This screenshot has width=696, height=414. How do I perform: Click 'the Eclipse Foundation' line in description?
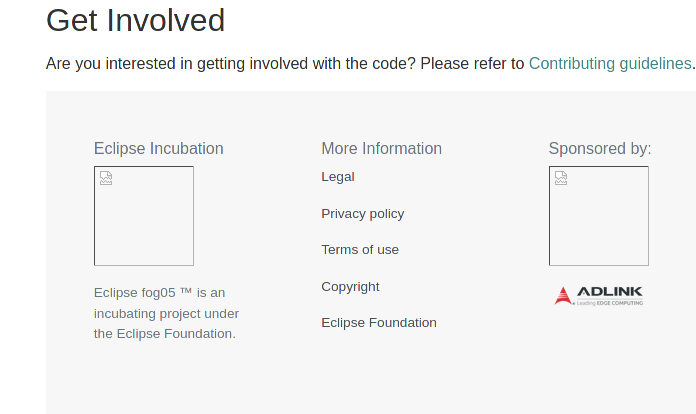164,334
